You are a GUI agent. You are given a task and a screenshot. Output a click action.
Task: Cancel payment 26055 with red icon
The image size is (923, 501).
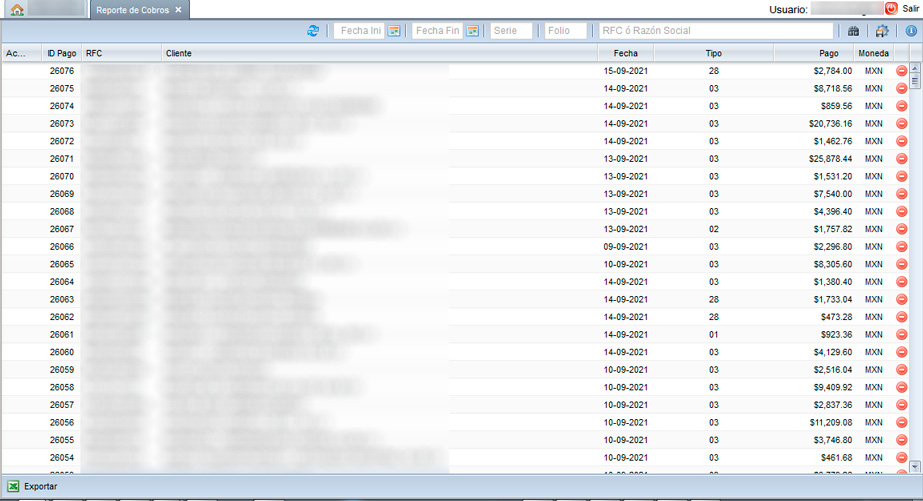coord(901,440)
